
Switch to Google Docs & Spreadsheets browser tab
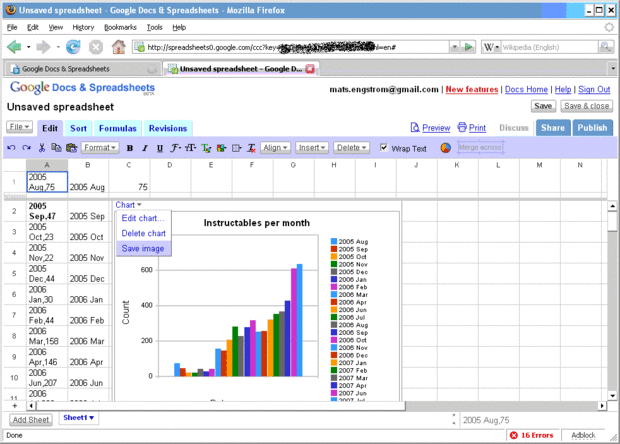tap(82, 69)
